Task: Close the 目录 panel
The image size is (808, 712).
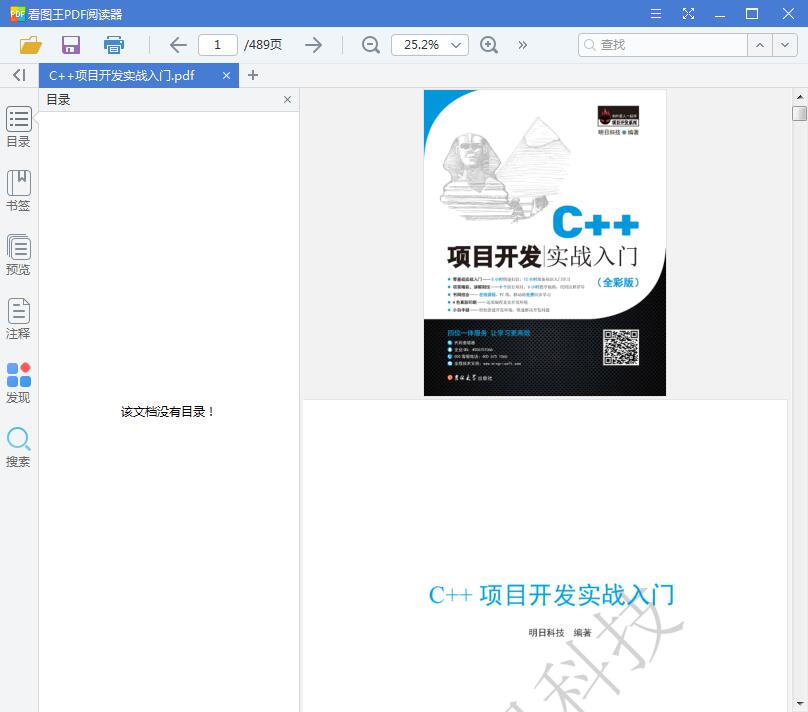Action: (x=288, y=99)
